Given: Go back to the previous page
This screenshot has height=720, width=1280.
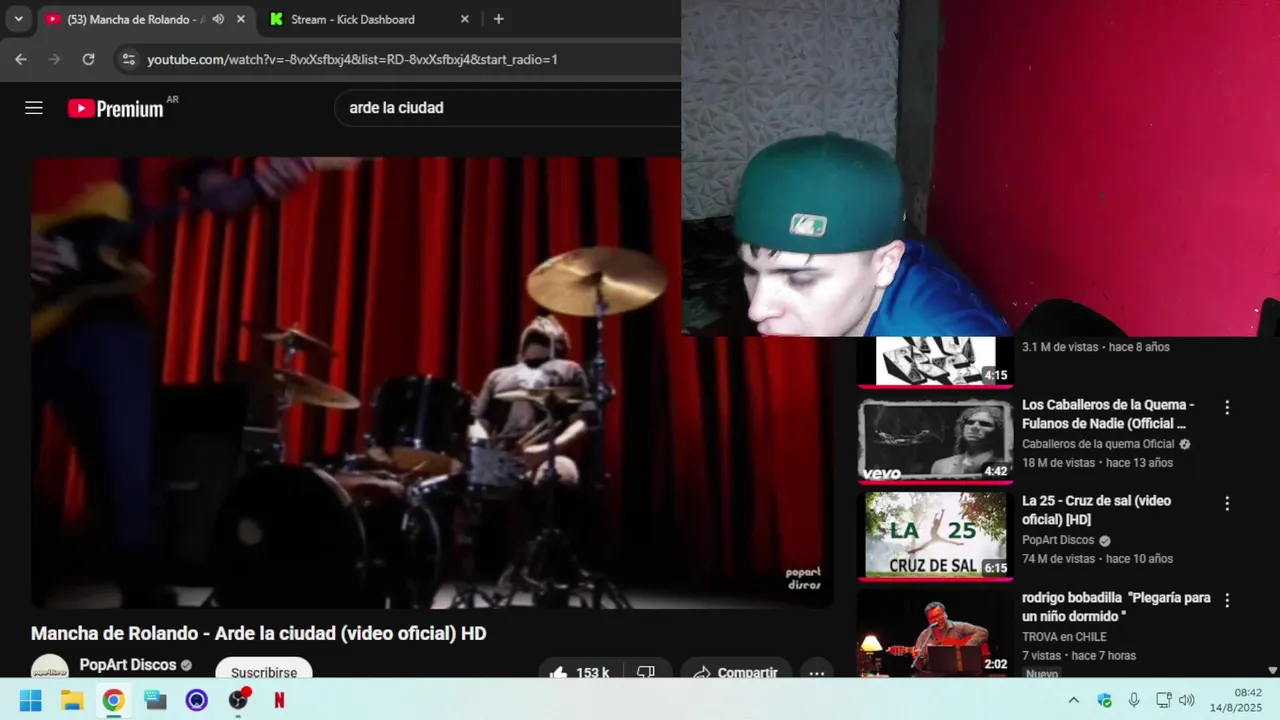Looking at the screenshot, I should (x=21, y=59).
